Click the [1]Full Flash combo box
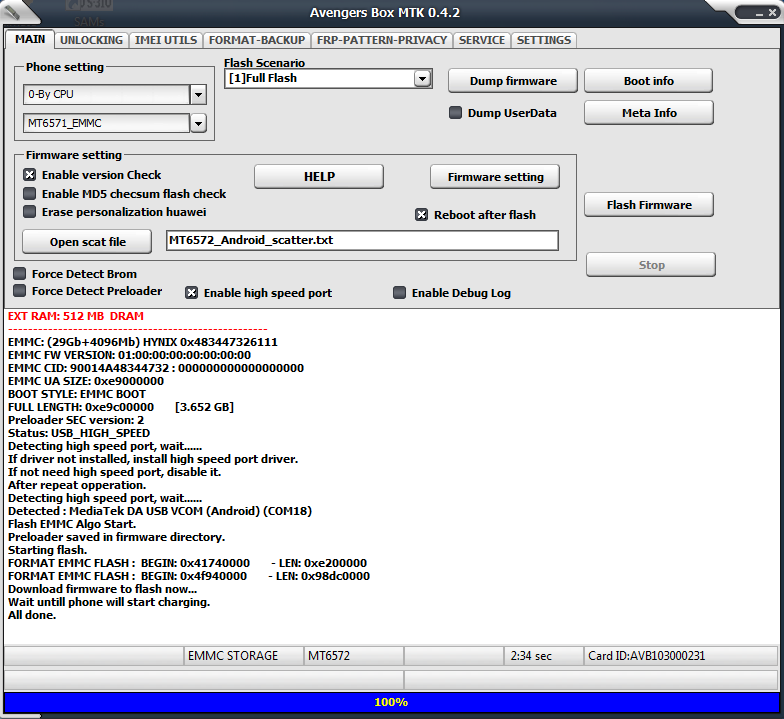The width and height of the screenshot is (784, 719). [328, 78]
